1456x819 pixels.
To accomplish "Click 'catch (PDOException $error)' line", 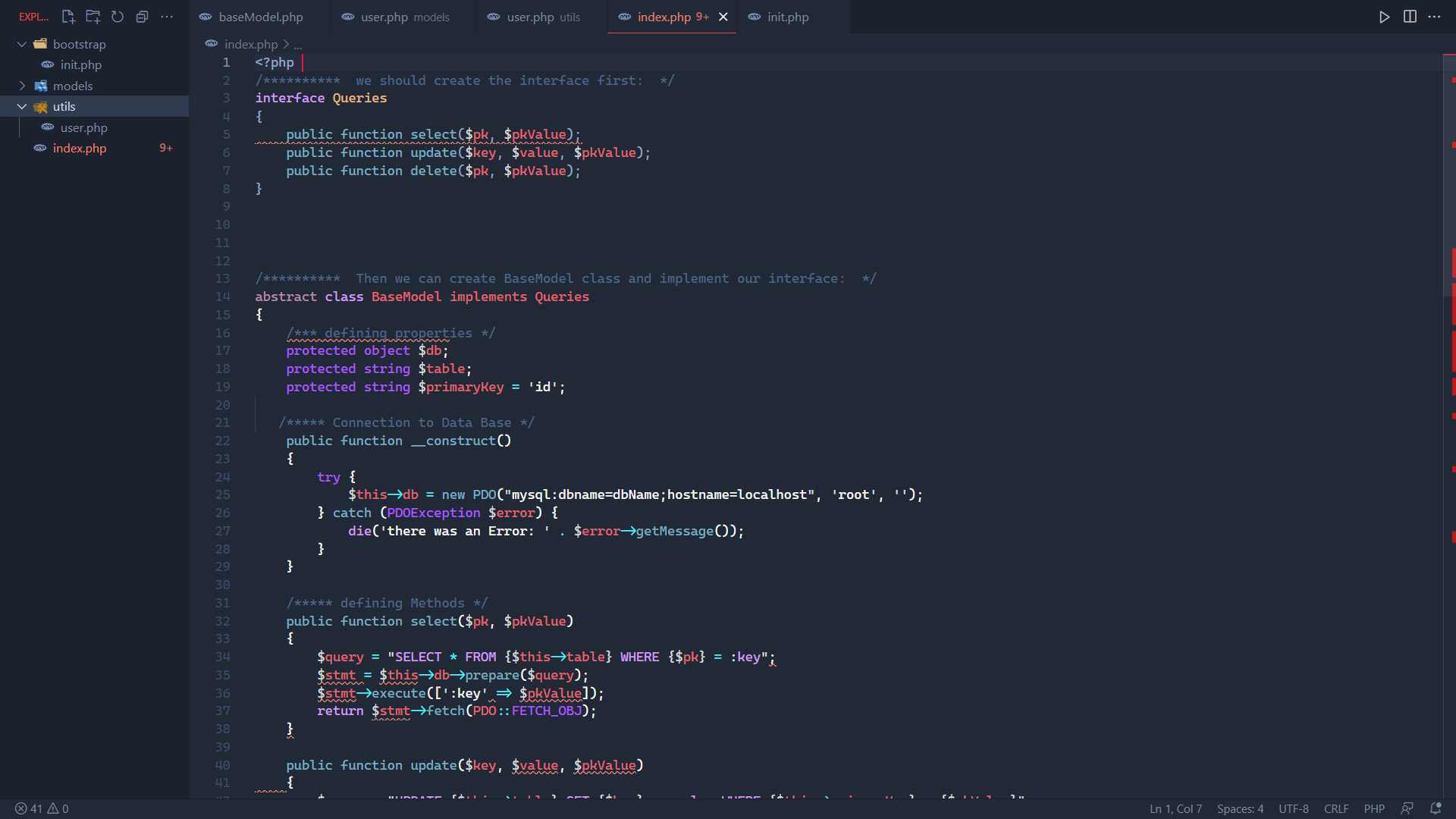I will [x=438, y=513].
